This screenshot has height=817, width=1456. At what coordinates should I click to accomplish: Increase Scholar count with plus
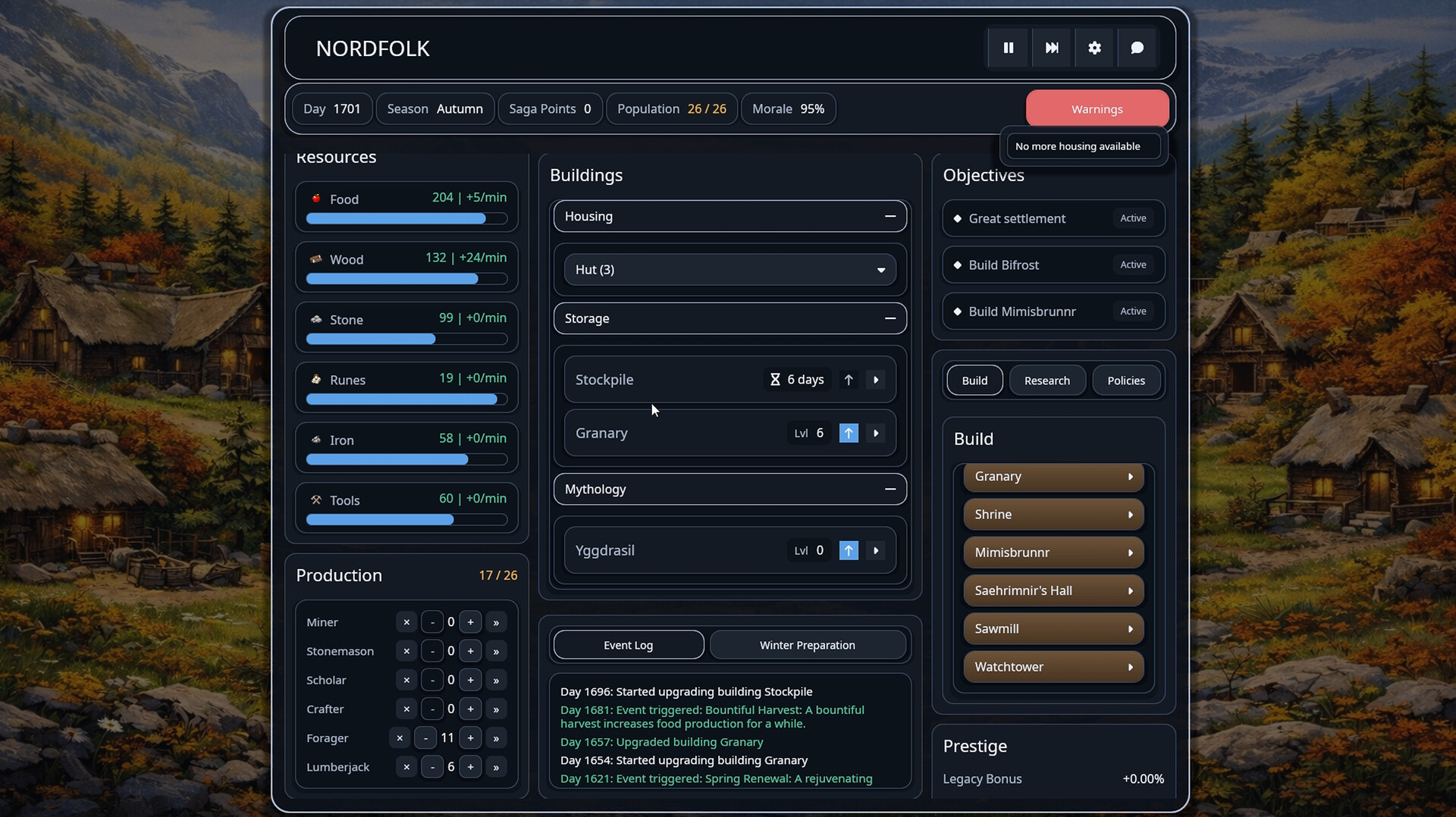coord(470,680)
